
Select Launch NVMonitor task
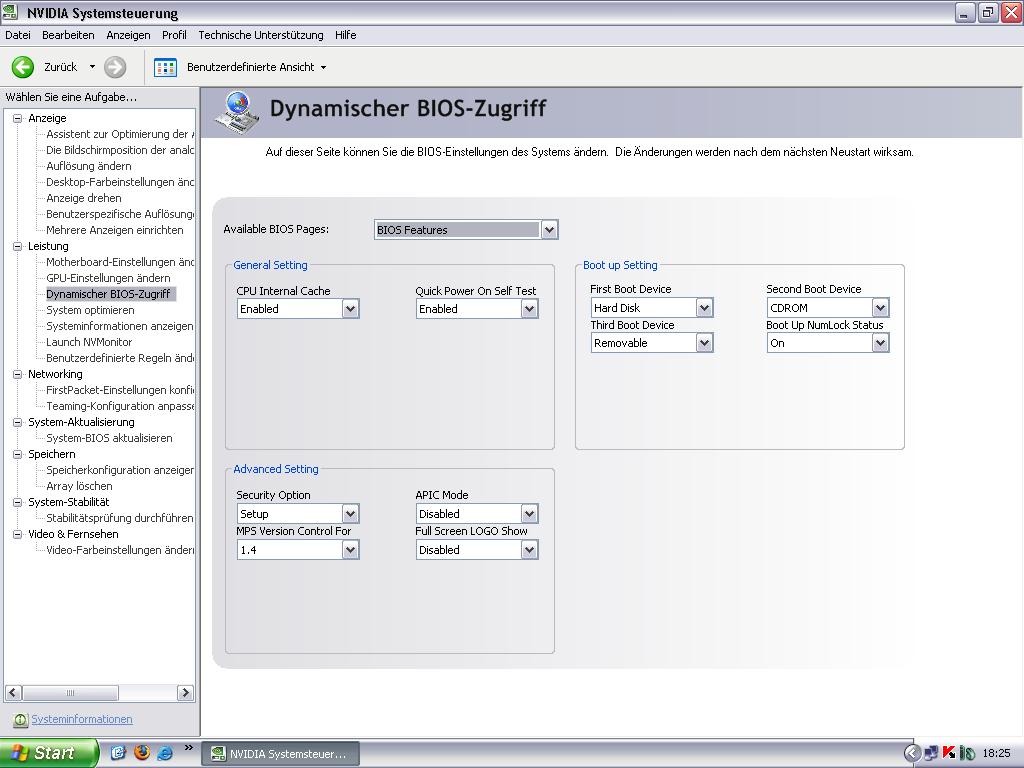pyautogui.click(x=89, y=342)
